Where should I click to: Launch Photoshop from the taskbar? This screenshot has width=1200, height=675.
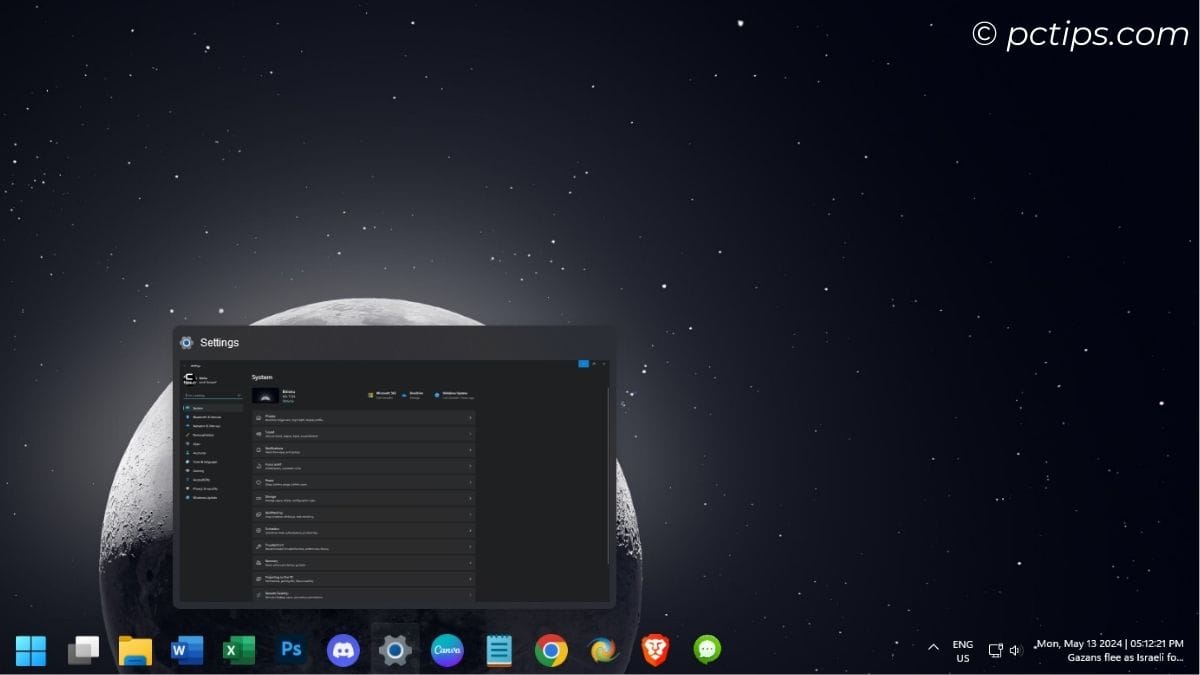pos(291,648)
